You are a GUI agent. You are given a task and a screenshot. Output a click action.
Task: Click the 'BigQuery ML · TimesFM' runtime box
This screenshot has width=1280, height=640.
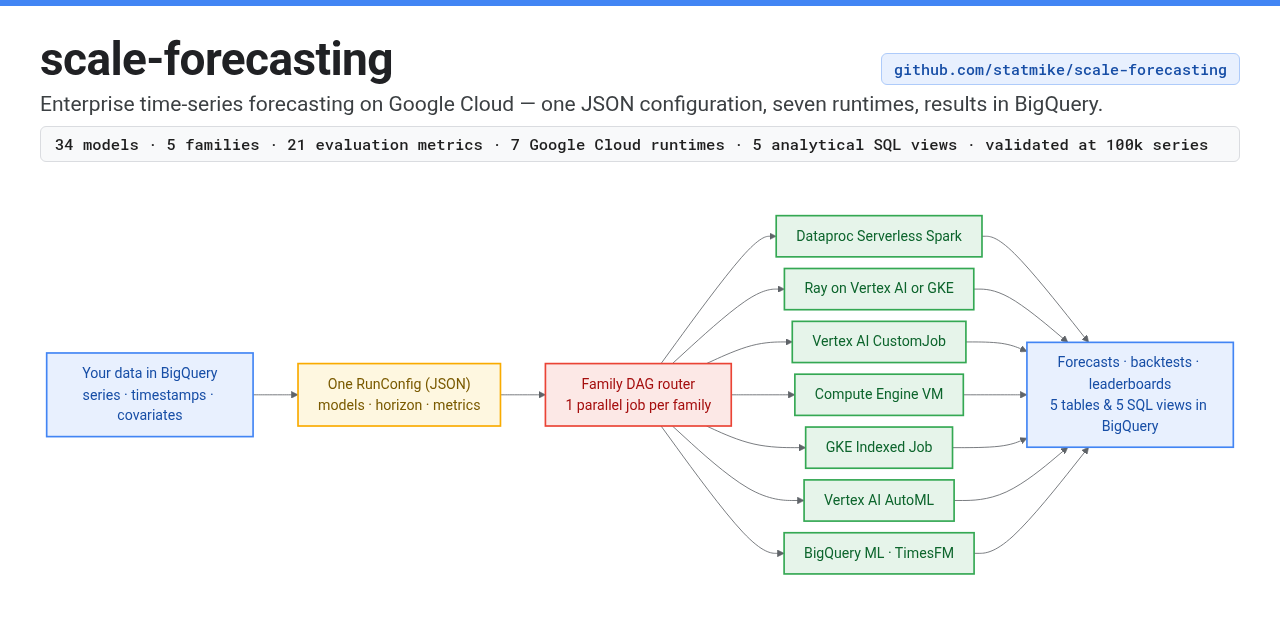coord(879,553)
